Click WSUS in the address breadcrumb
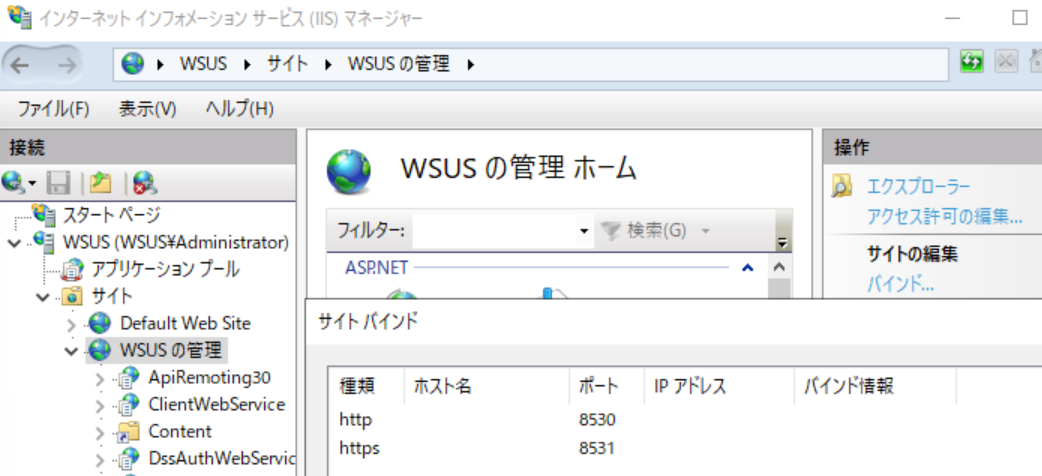 point(203,64)
